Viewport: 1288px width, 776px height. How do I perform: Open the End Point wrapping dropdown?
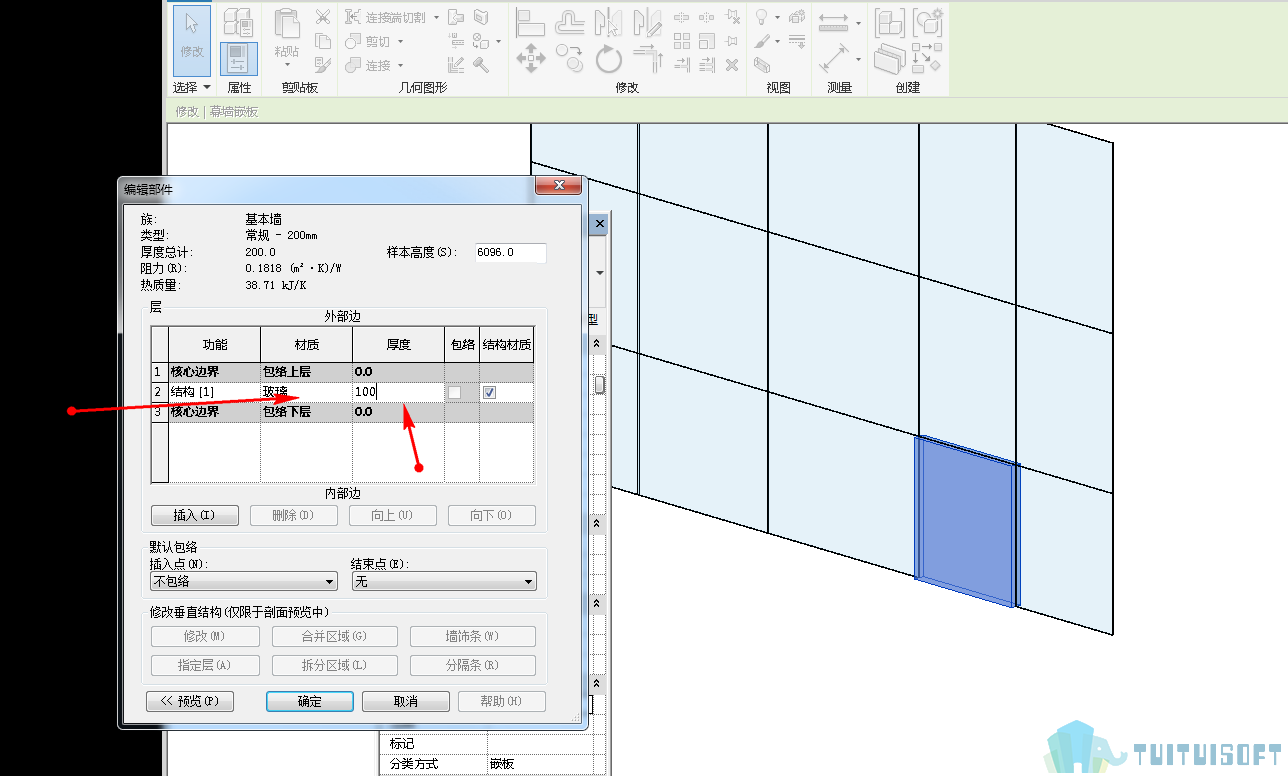pyautogui.click(x=444, y=581)
